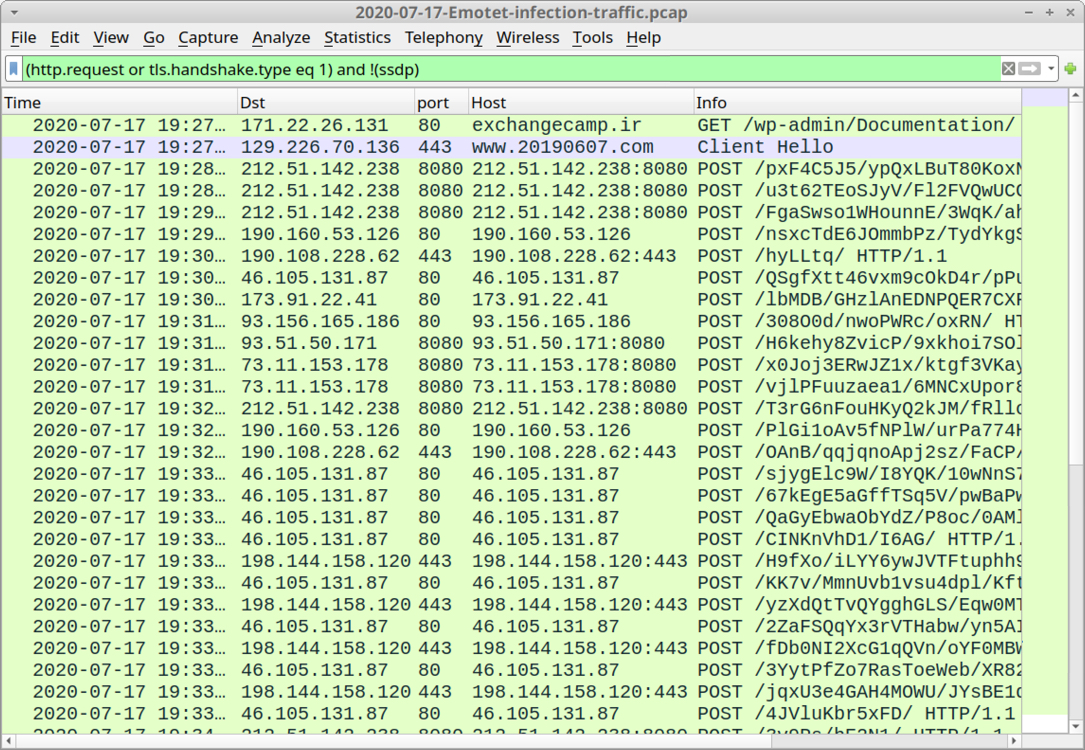
Task: Open the Statistics menu
Action: [x=357, y=37]
